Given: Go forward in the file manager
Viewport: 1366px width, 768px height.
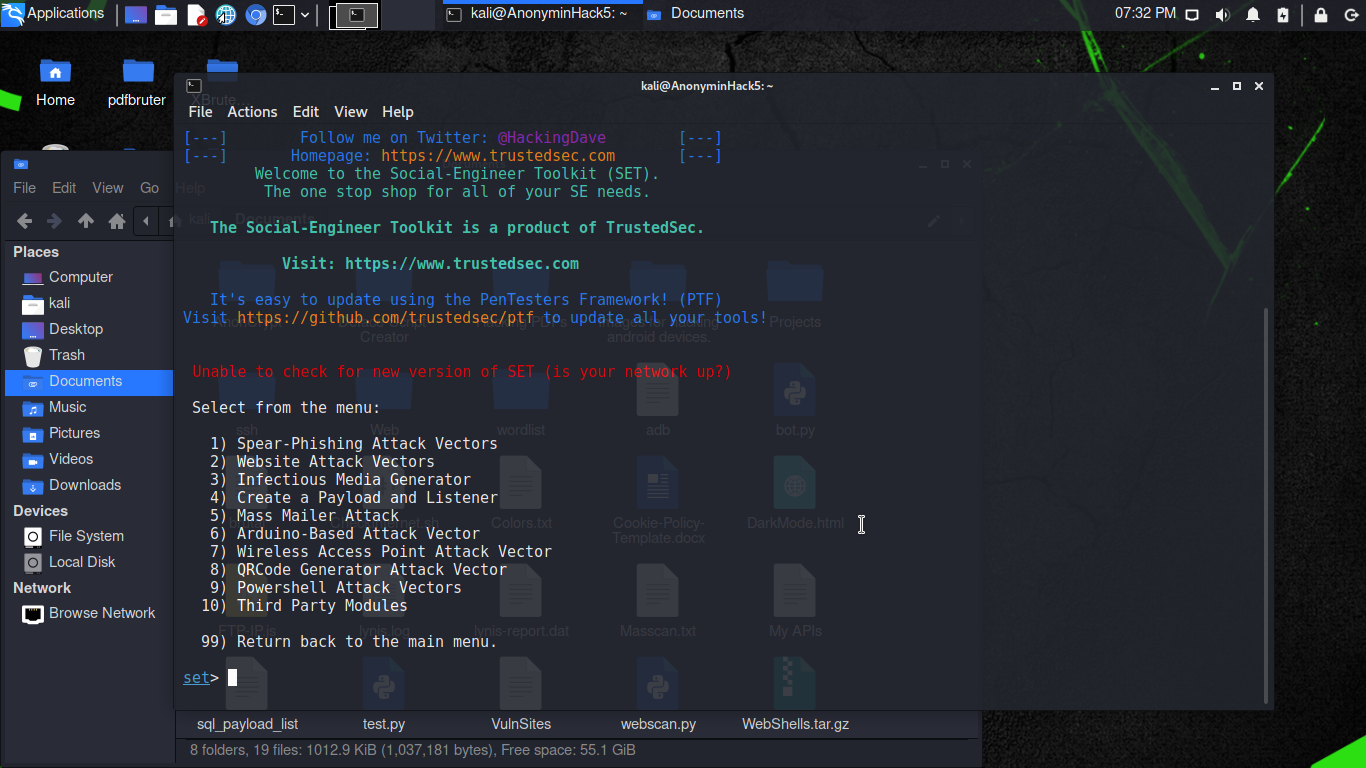Looking at the screenshot, I should (55, 221).
